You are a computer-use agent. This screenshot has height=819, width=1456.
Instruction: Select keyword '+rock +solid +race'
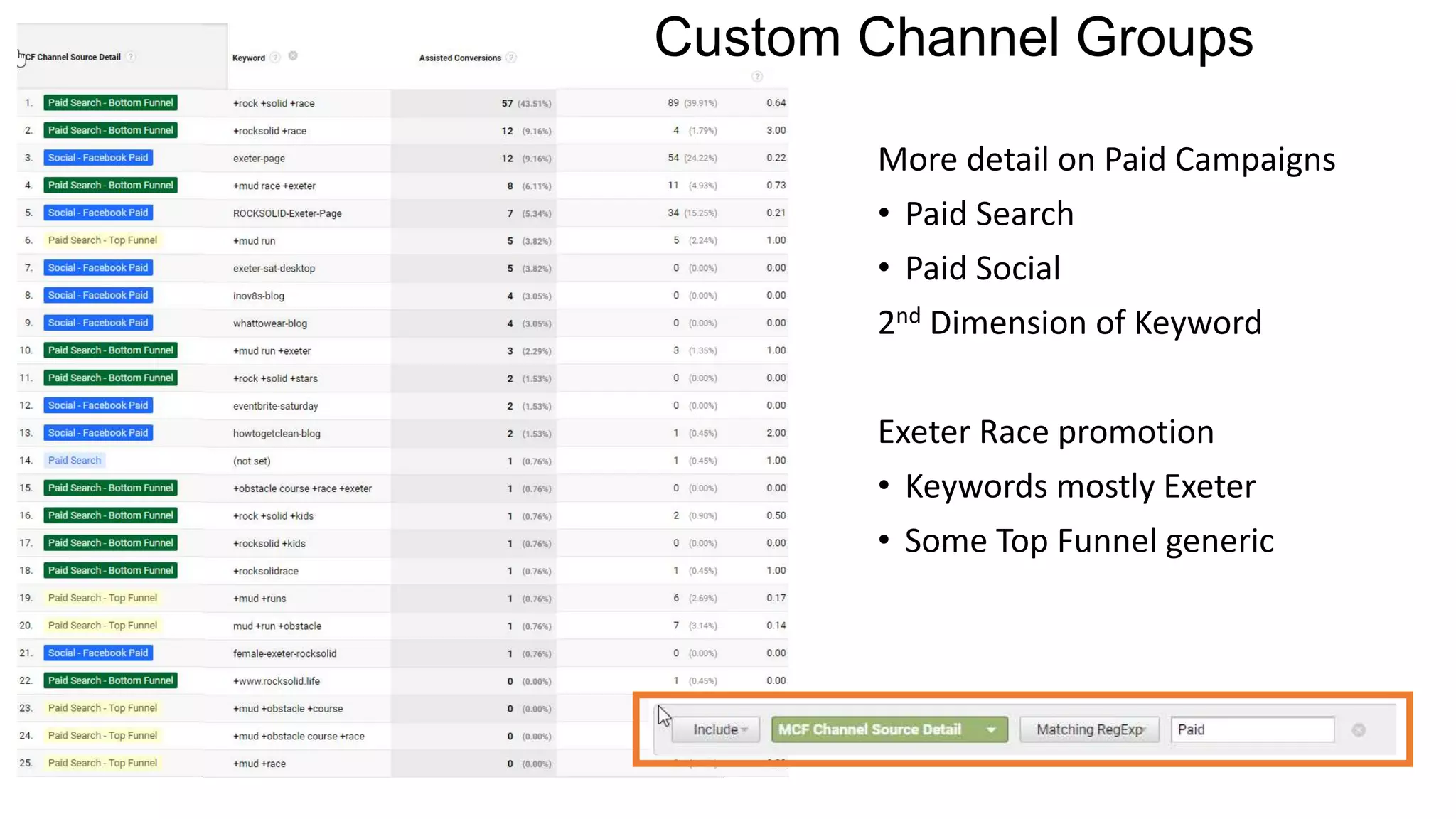274,104
